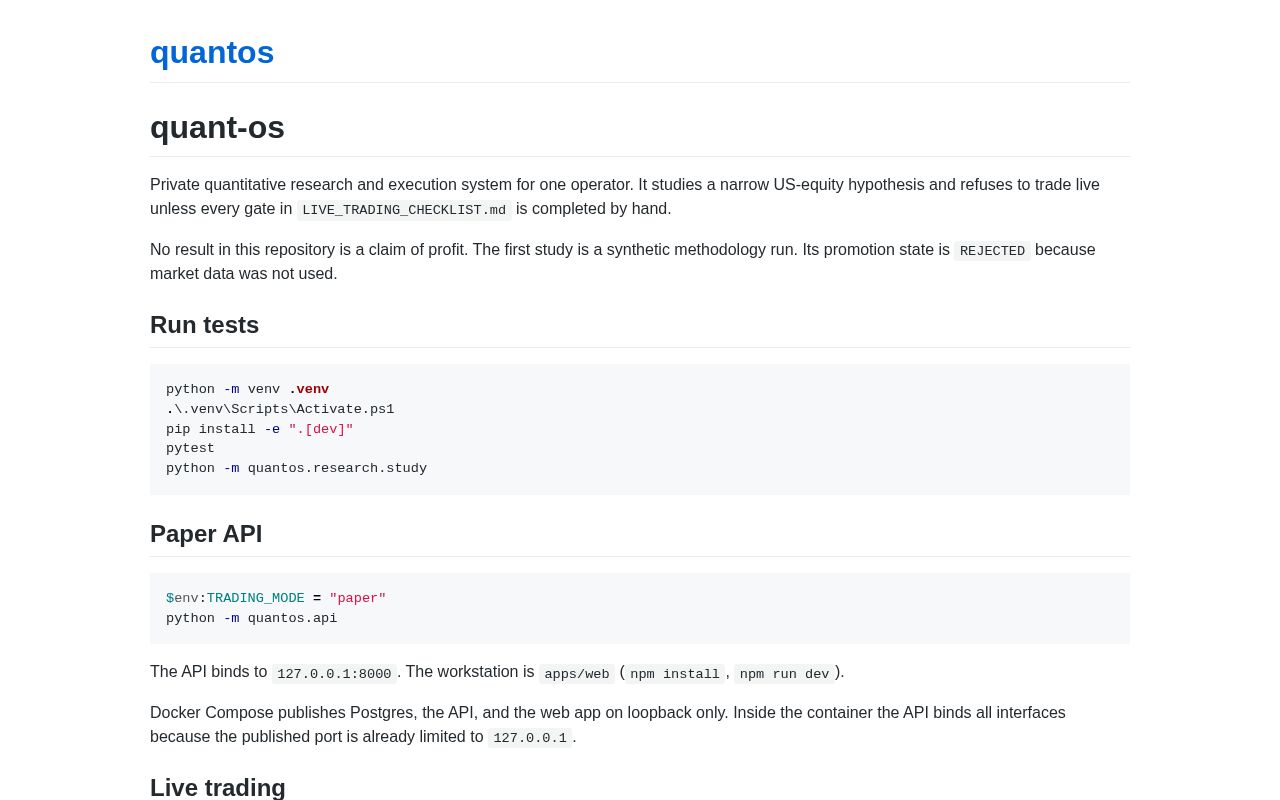Click the Paper API heading

coord(206,534)
